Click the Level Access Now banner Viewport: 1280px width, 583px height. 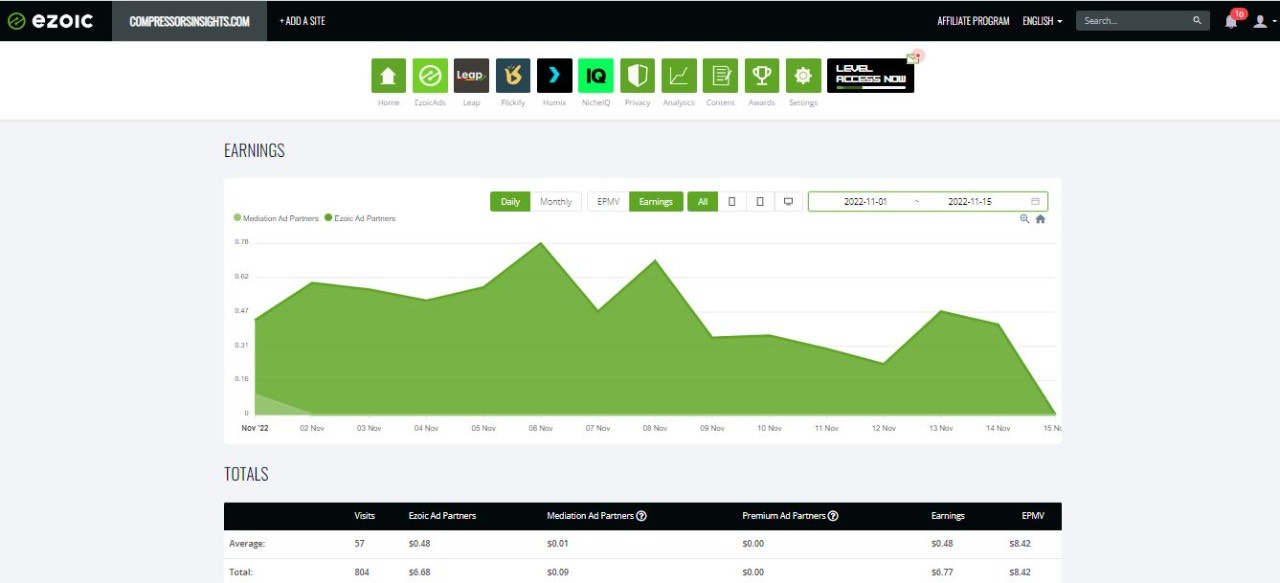tap(870, 75)
